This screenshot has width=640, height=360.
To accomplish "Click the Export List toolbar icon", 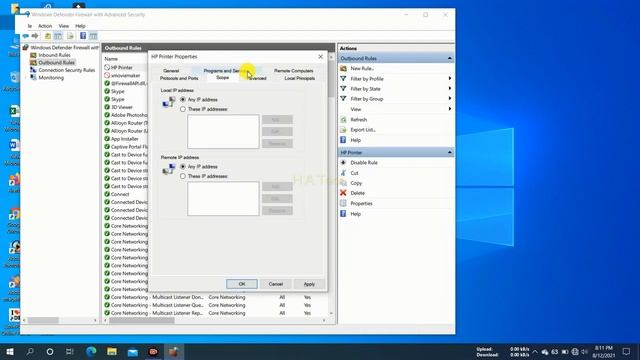I will (70, 36).
